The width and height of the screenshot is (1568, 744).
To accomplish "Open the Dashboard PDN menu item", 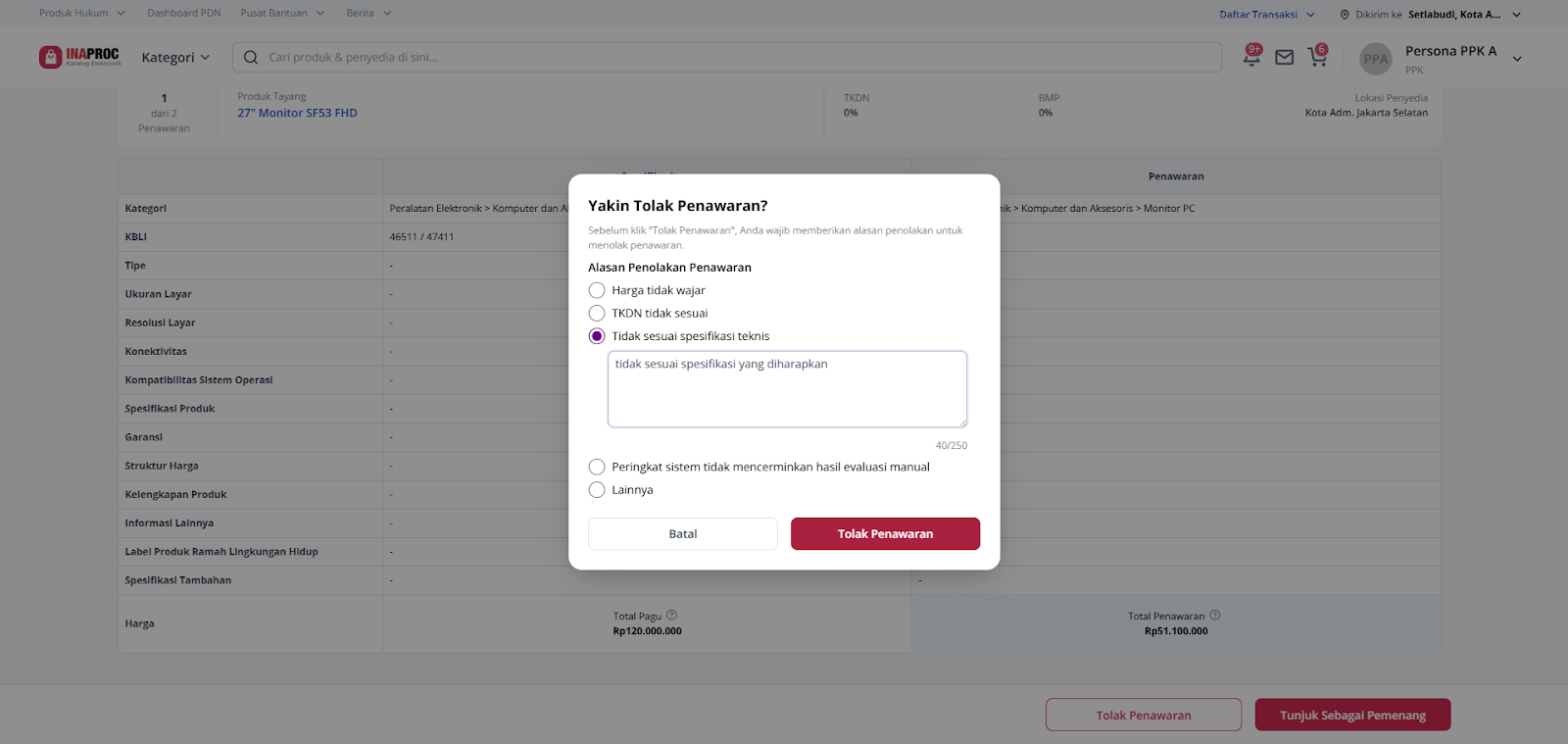I will coord(184,14).
